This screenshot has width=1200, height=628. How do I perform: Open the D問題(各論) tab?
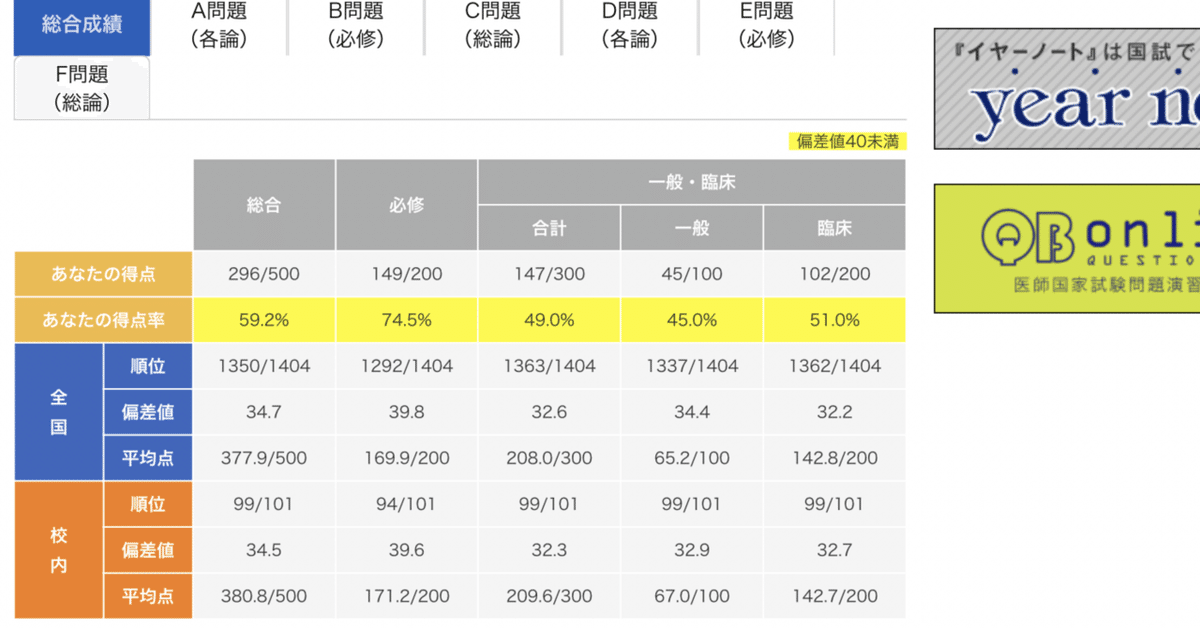[630, 25]
